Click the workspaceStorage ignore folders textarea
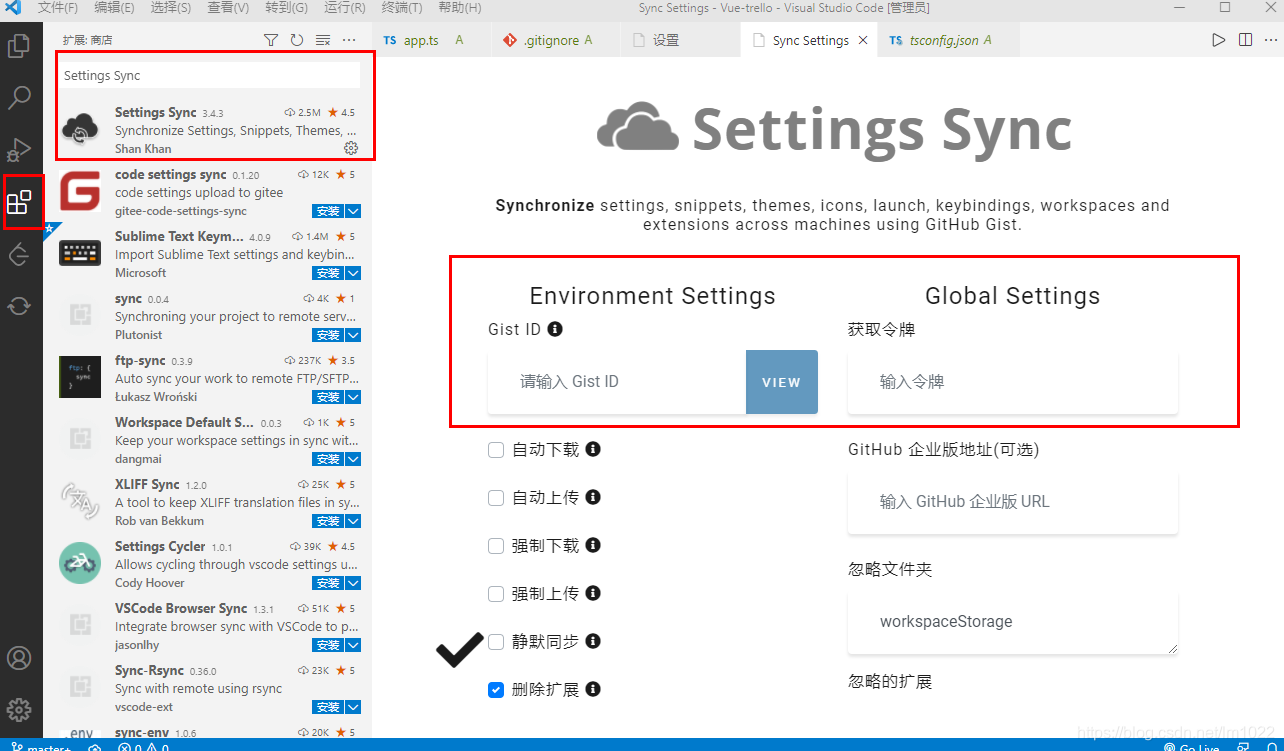The image size is (1284, 751). coord(1013,623)
